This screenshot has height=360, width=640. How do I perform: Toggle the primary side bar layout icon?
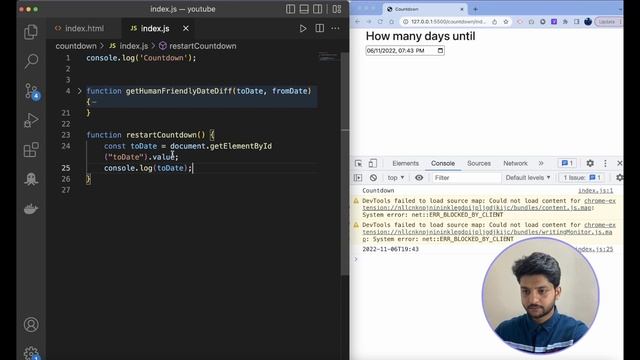click(290, 9)
